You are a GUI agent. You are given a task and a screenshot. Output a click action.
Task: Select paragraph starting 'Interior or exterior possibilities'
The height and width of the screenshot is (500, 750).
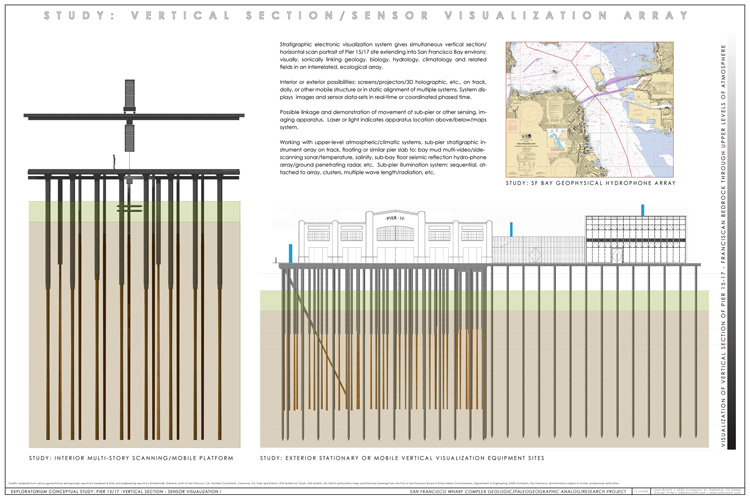click(x=383, y=89)
